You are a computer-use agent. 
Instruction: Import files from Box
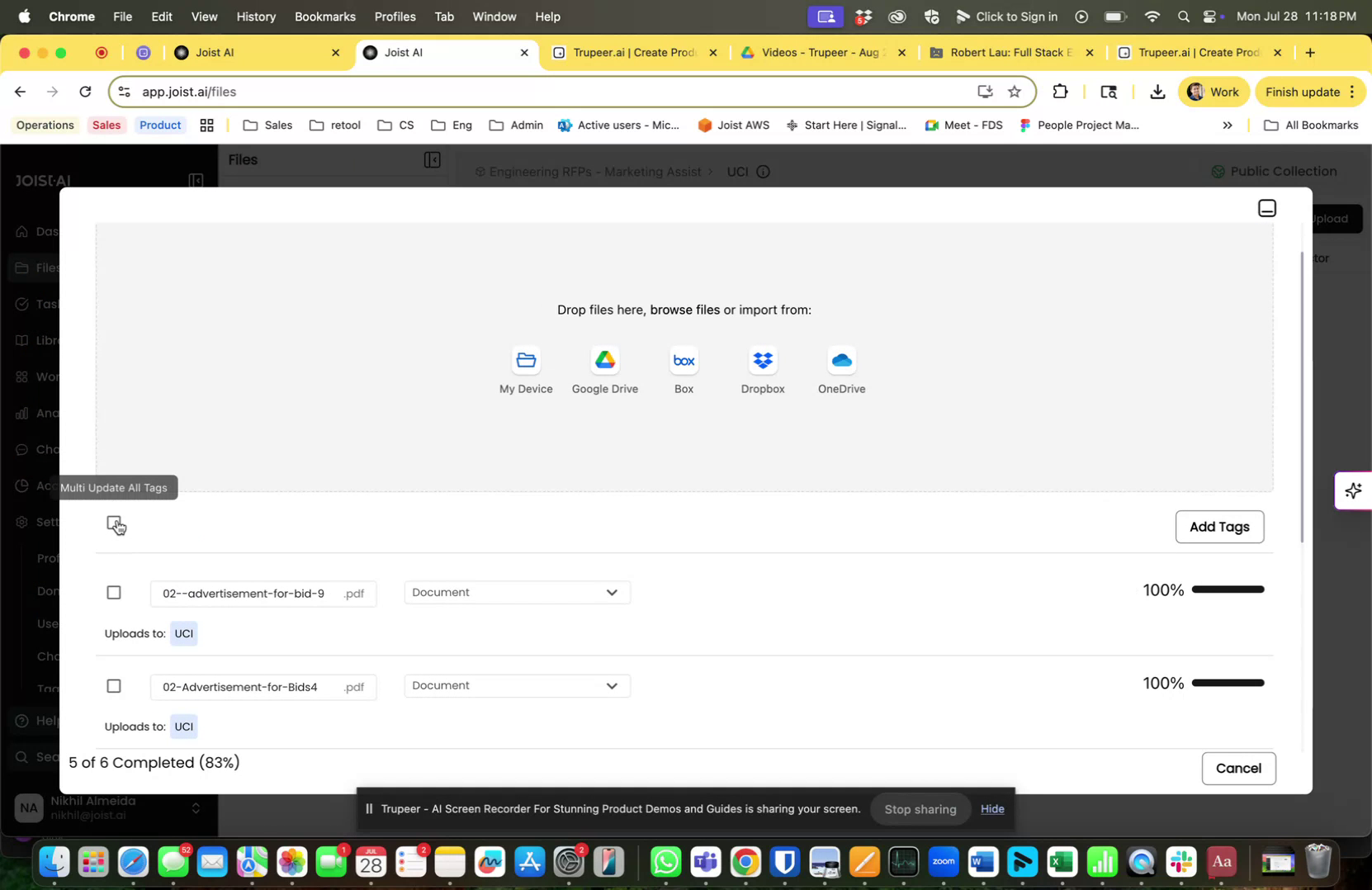[x=684, y=369]
